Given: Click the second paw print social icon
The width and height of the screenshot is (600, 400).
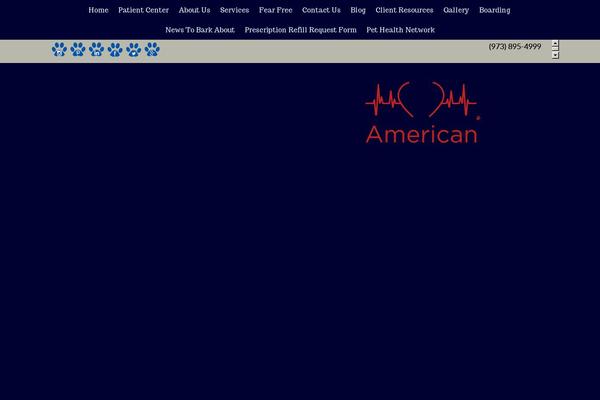Looking at the screenshot, I should (x=78, y=49).
